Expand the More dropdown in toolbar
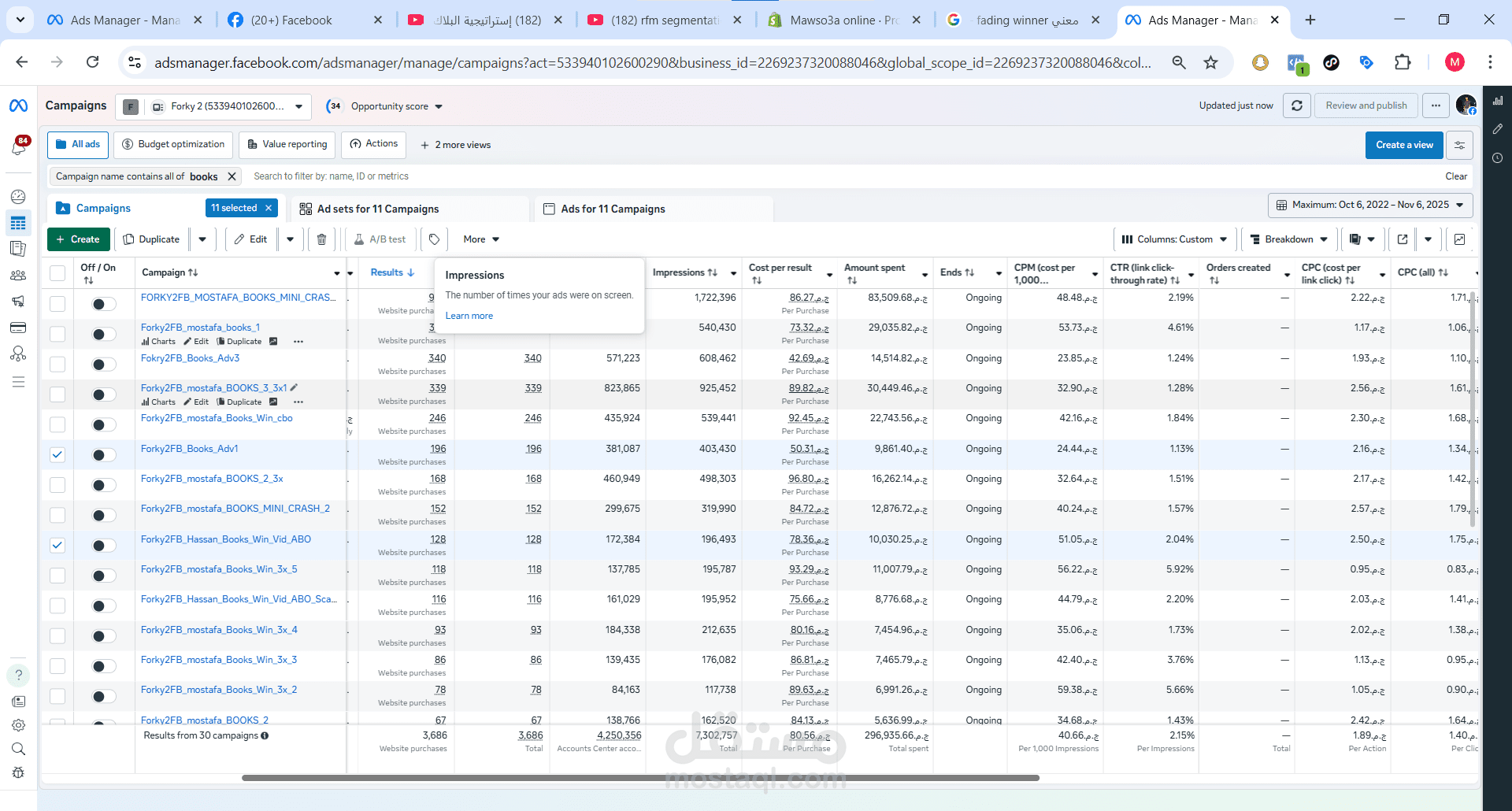Viewport: 1512px width, 811px height. point(481,239)
